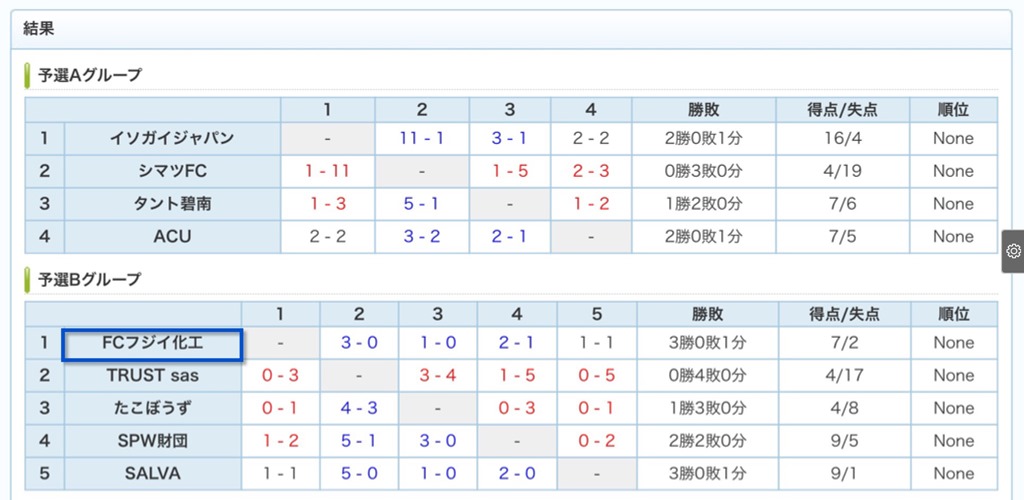Click the 勝敗 column header in Group A
The height and width of the screenshot is (500, 1024).
703,110
